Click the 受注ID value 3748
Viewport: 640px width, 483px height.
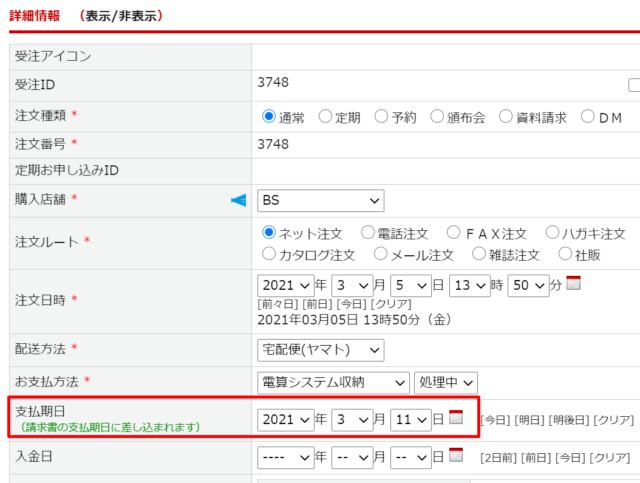coord(273,82)
